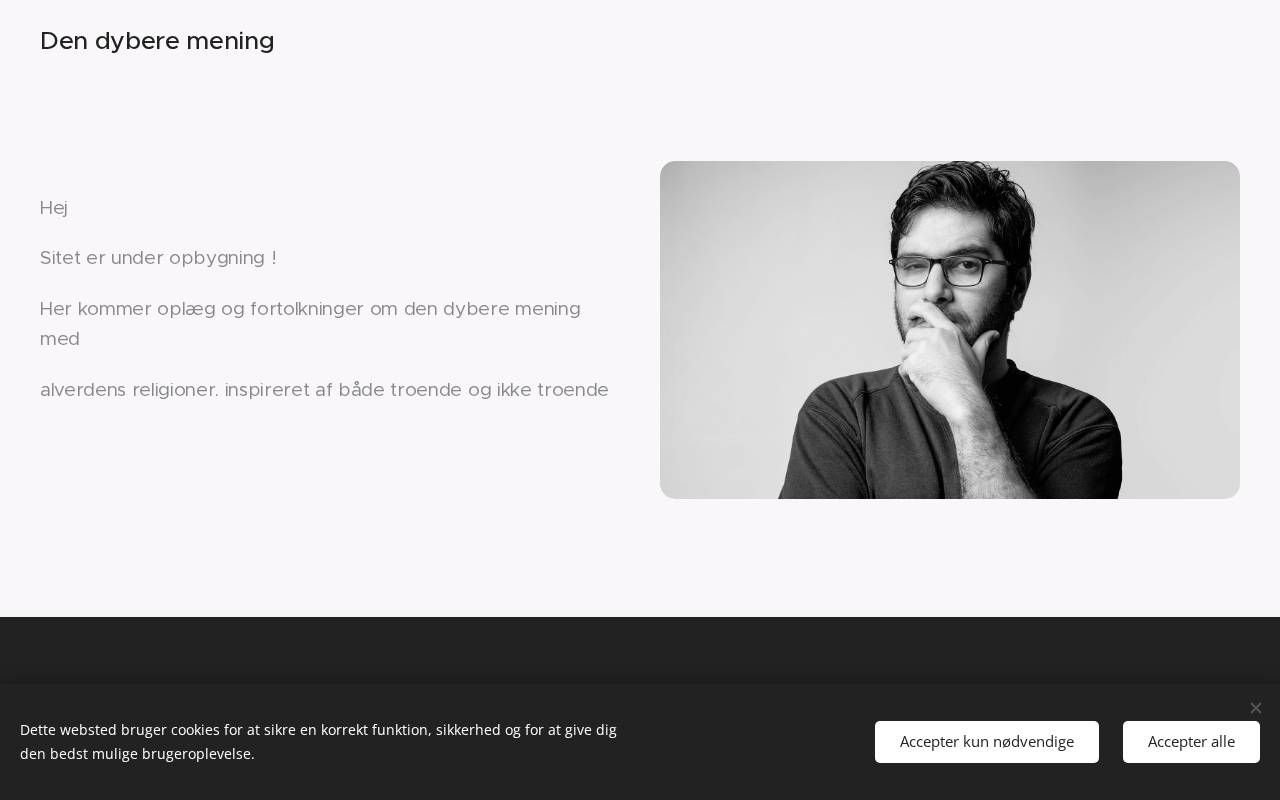Click the 'Her kommer oplæg og fortolkninger' paragraph
This screenshot has height=800, width=1280.
point(310,324)
